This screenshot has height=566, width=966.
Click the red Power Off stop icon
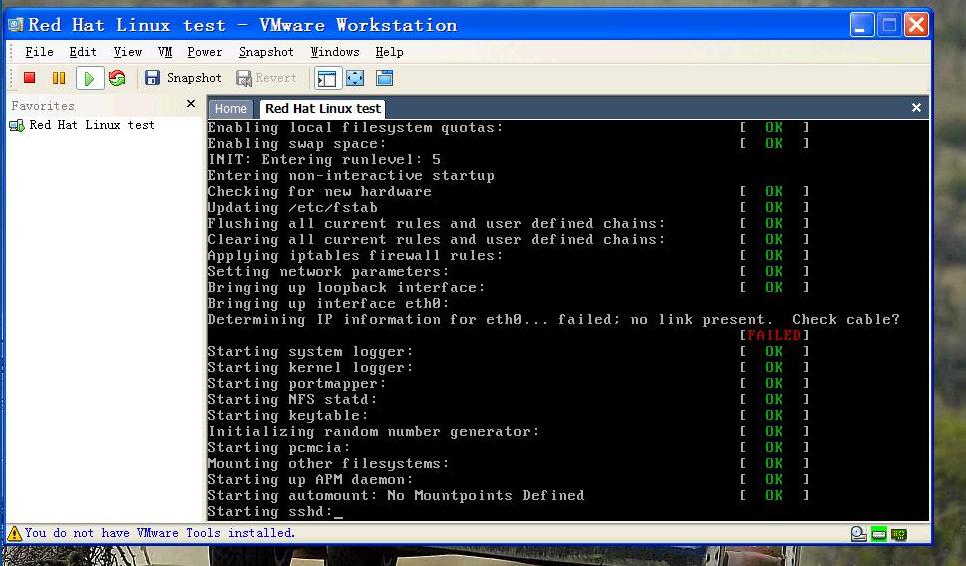(29, 78)
